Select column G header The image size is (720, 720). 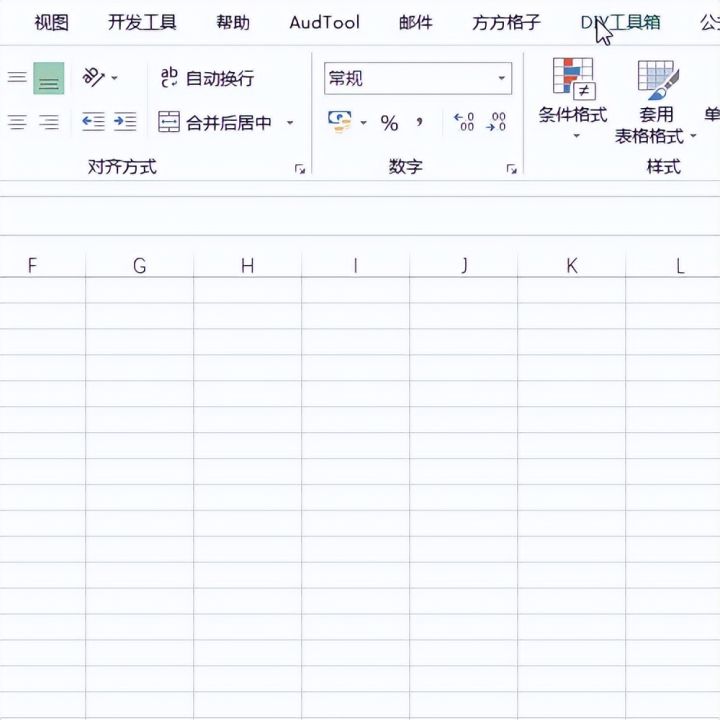140,265
